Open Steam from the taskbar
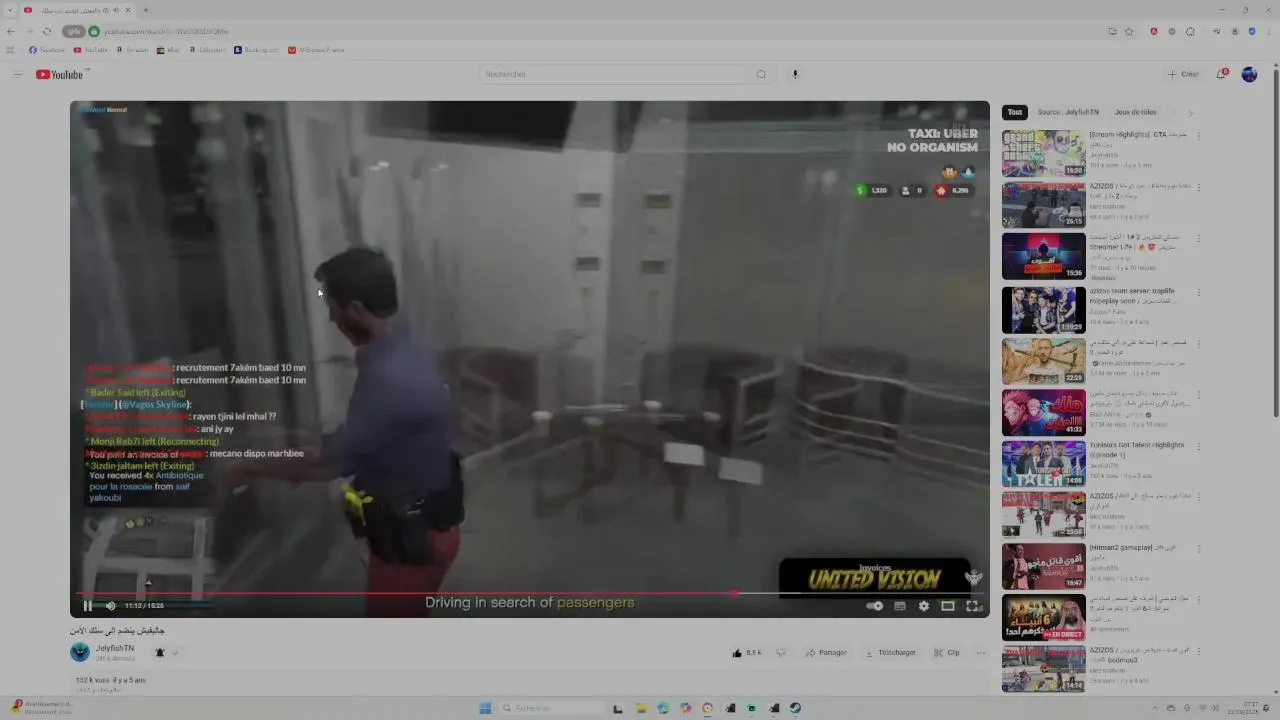Screen dimensions: 1280x720 pyautogui.click(x=796, y=708)
